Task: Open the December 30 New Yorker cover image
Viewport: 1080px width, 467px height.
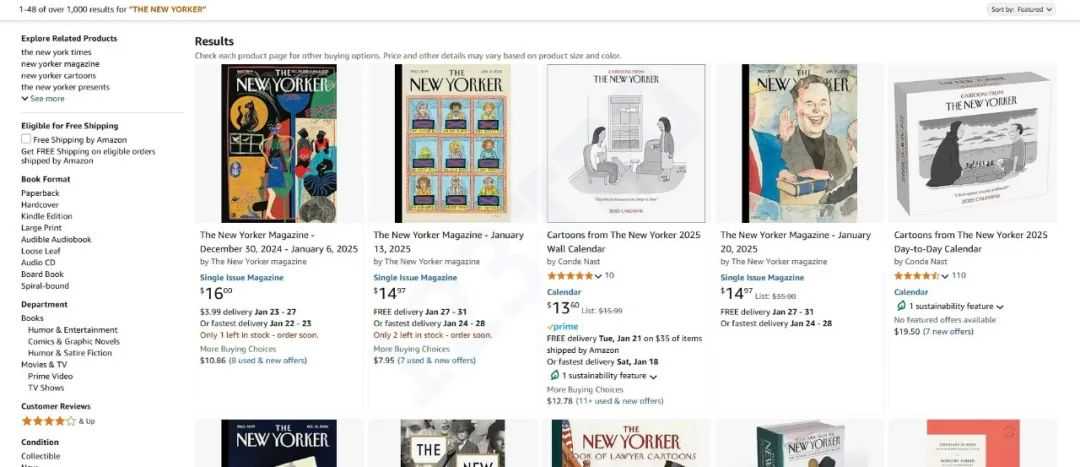Action: coord(279,143)
